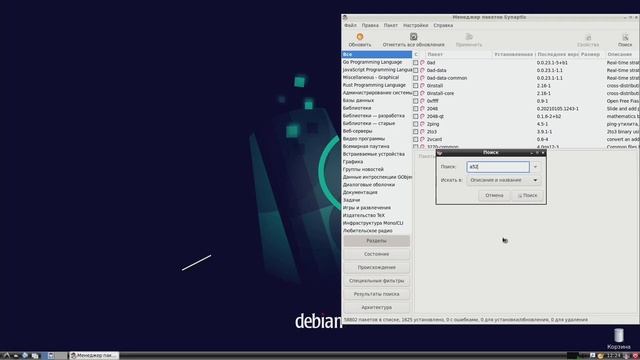Sort by the Установленная версия column header
The image size is (640, 360).
(513, 54)
